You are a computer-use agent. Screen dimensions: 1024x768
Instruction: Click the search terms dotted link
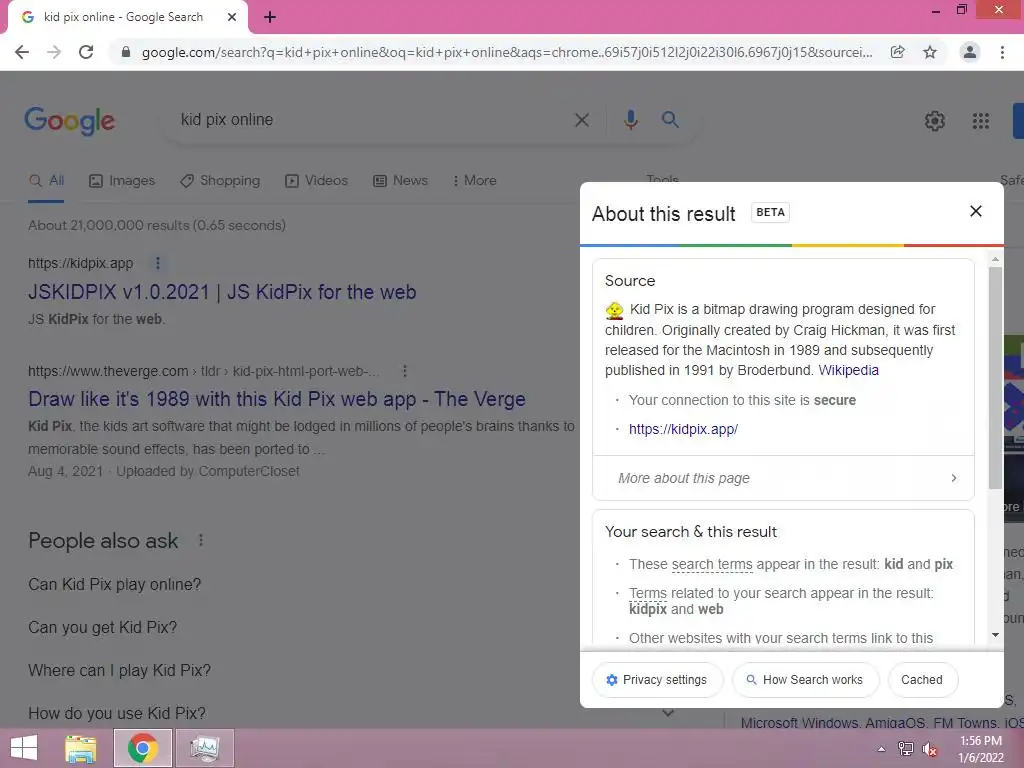pyautogui.click(x=712, y=564)
